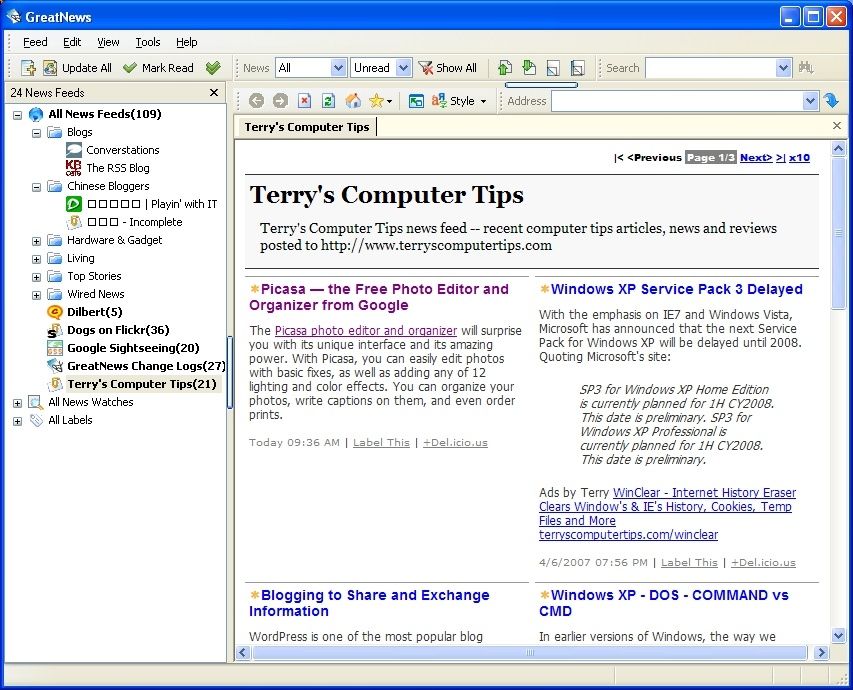Click the blue Go arrow beside Address
This screenshot has height=690, width=853.
(831, 101)
